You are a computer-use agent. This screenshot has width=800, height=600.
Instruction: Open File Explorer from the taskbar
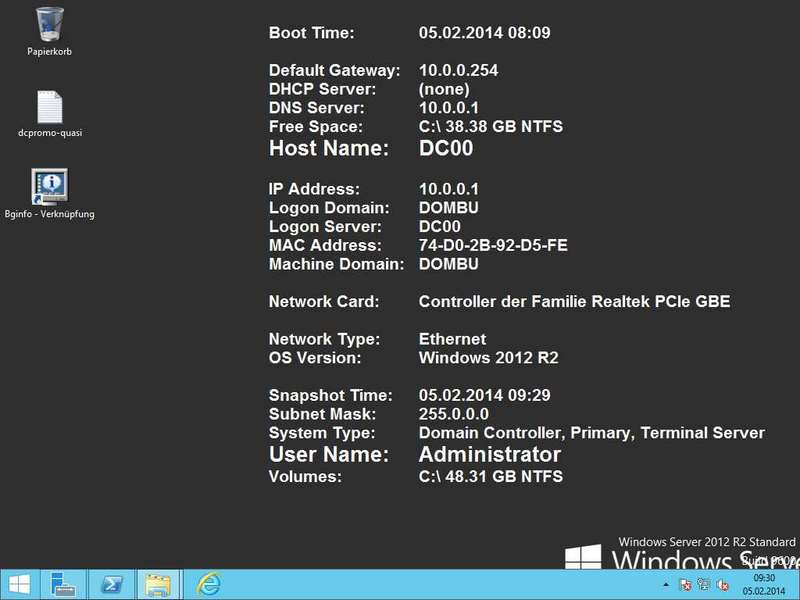click(x=159, y=585)
